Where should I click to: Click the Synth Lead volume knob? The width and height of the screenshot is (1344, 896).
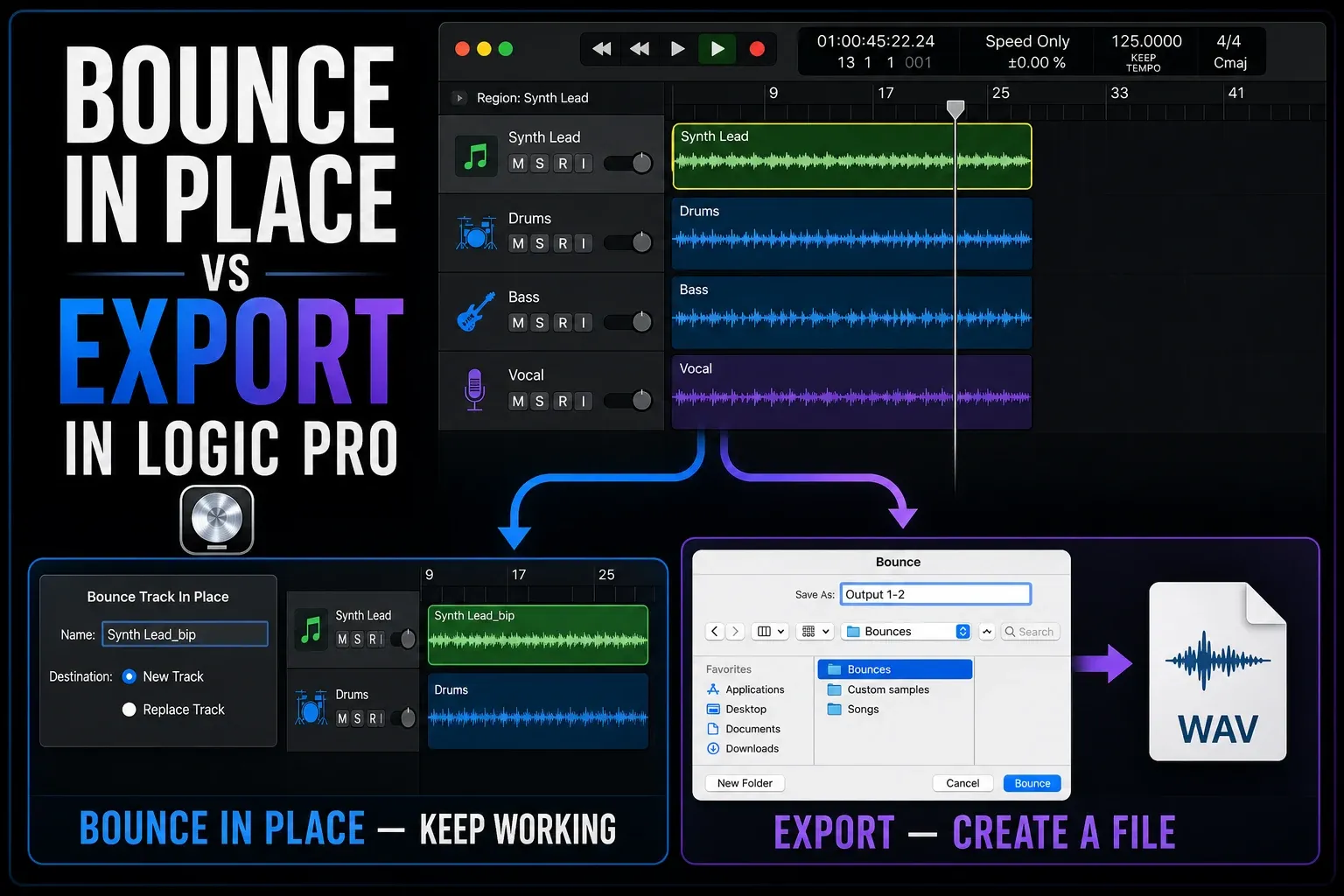tap(641, 163)
